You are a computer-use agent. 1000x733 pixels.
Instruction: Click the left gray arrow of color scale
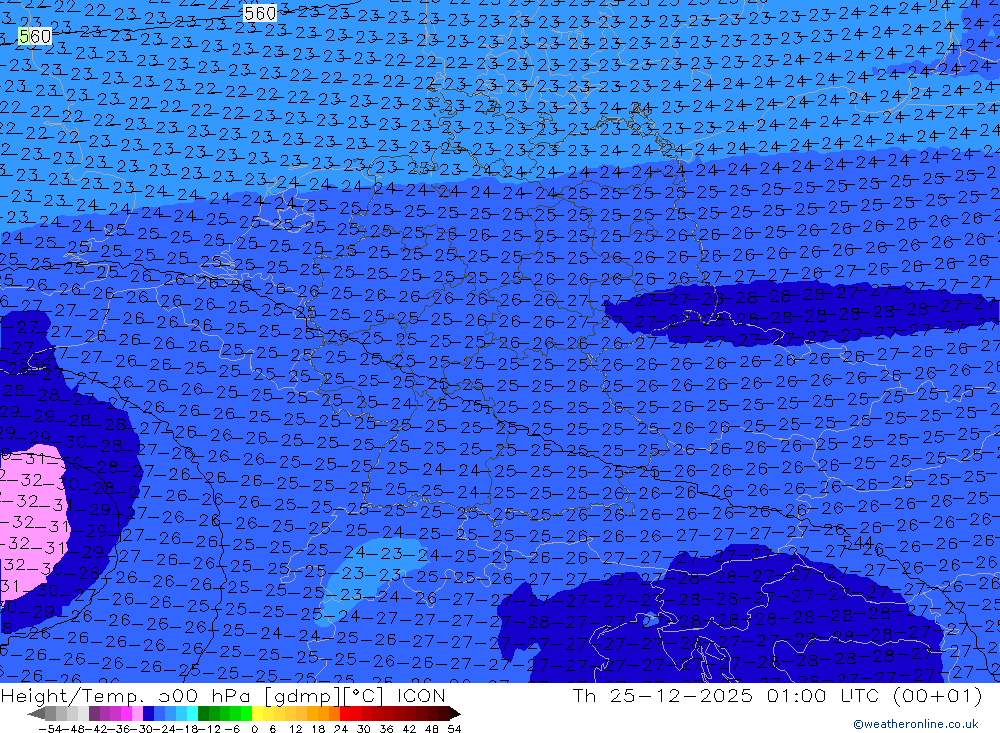coord(36,713)
